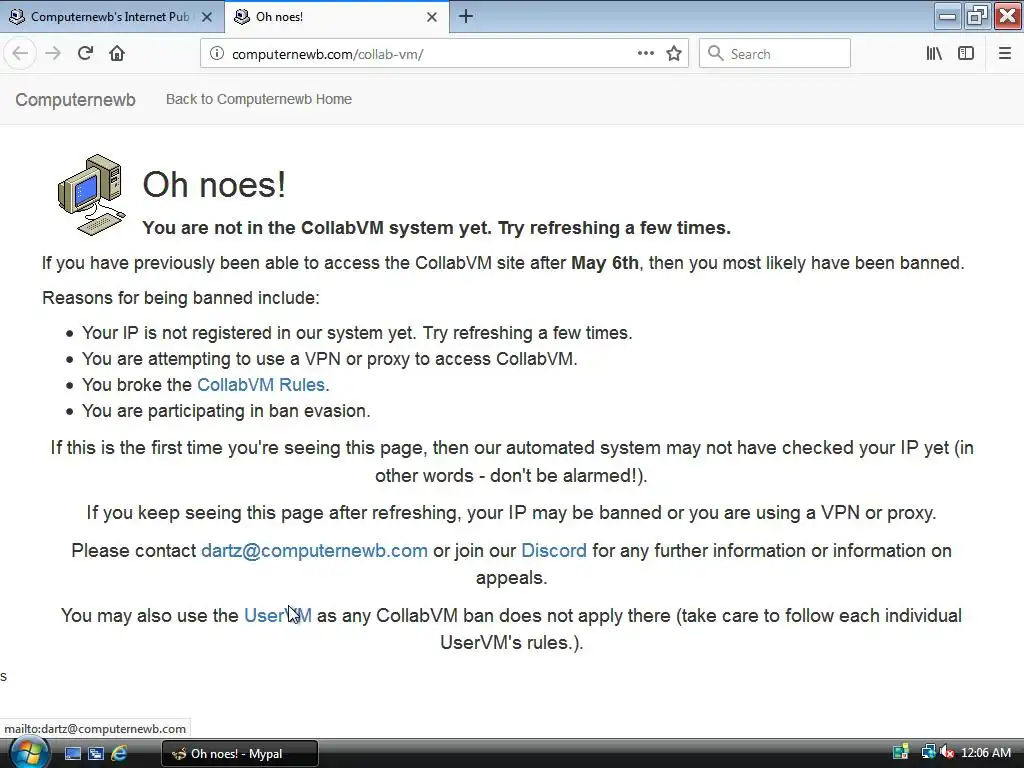Select the Oh noes! tab
The width and height of the screenshot is (1024, 768).
click(337, 17)
